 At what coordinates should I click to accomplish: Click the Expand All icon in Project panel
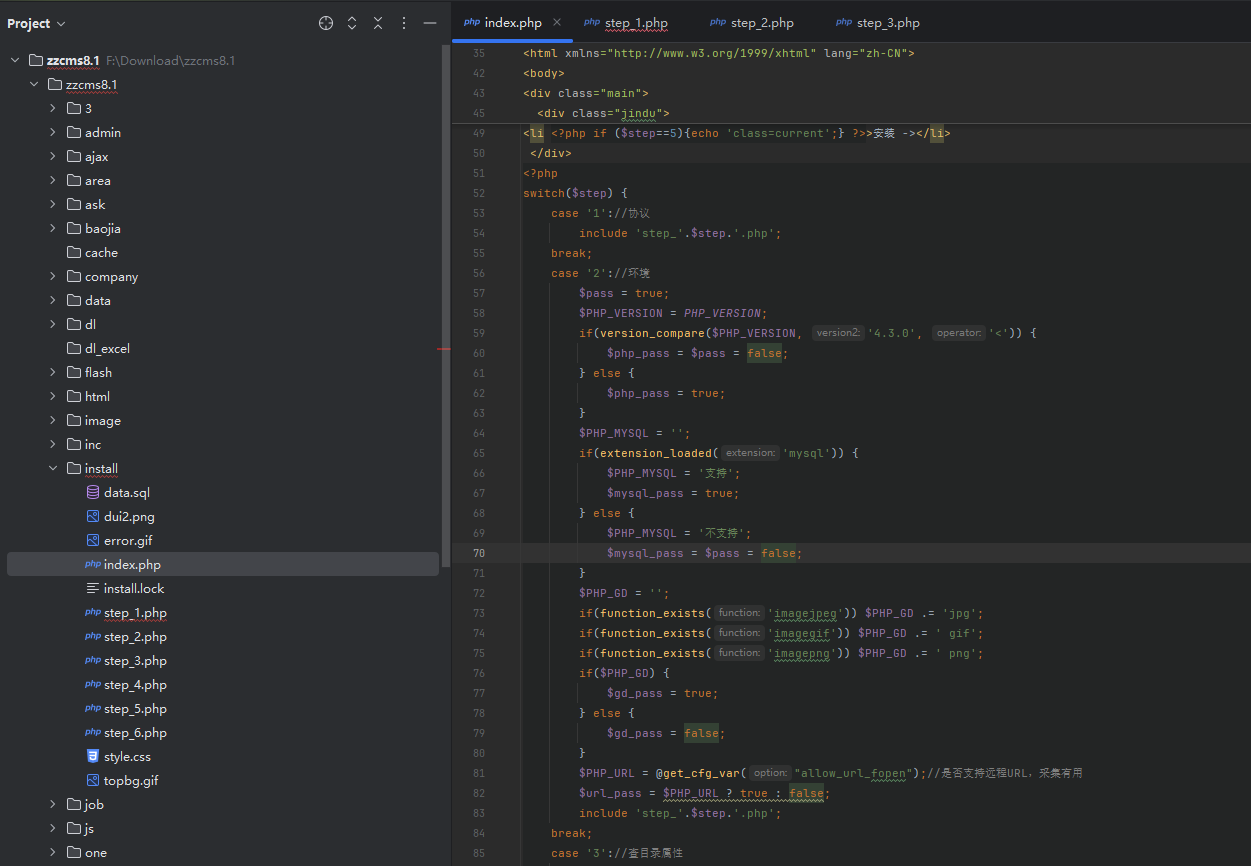(x=352, y=23)
